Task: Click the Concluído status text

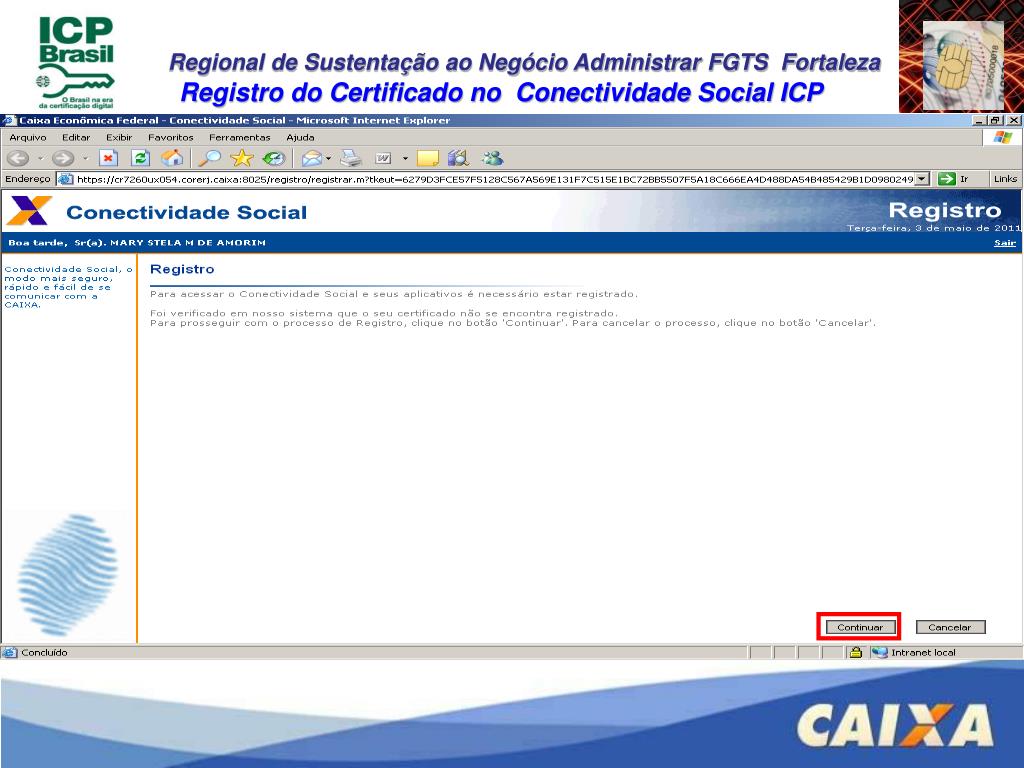Action: tap(44, 652)
